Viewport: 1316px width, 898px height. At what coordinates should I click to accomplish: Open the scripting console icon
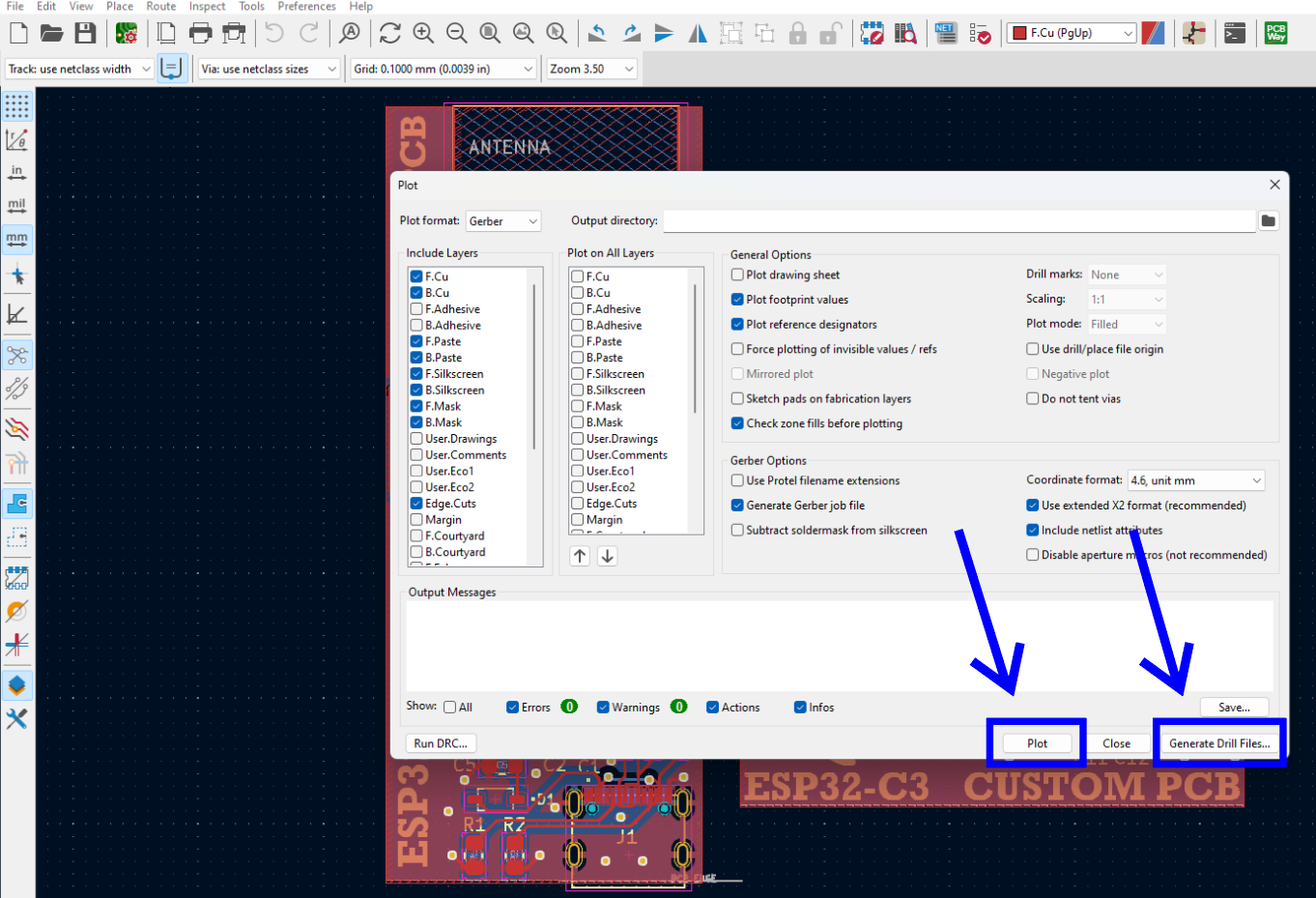(1235, 34)
